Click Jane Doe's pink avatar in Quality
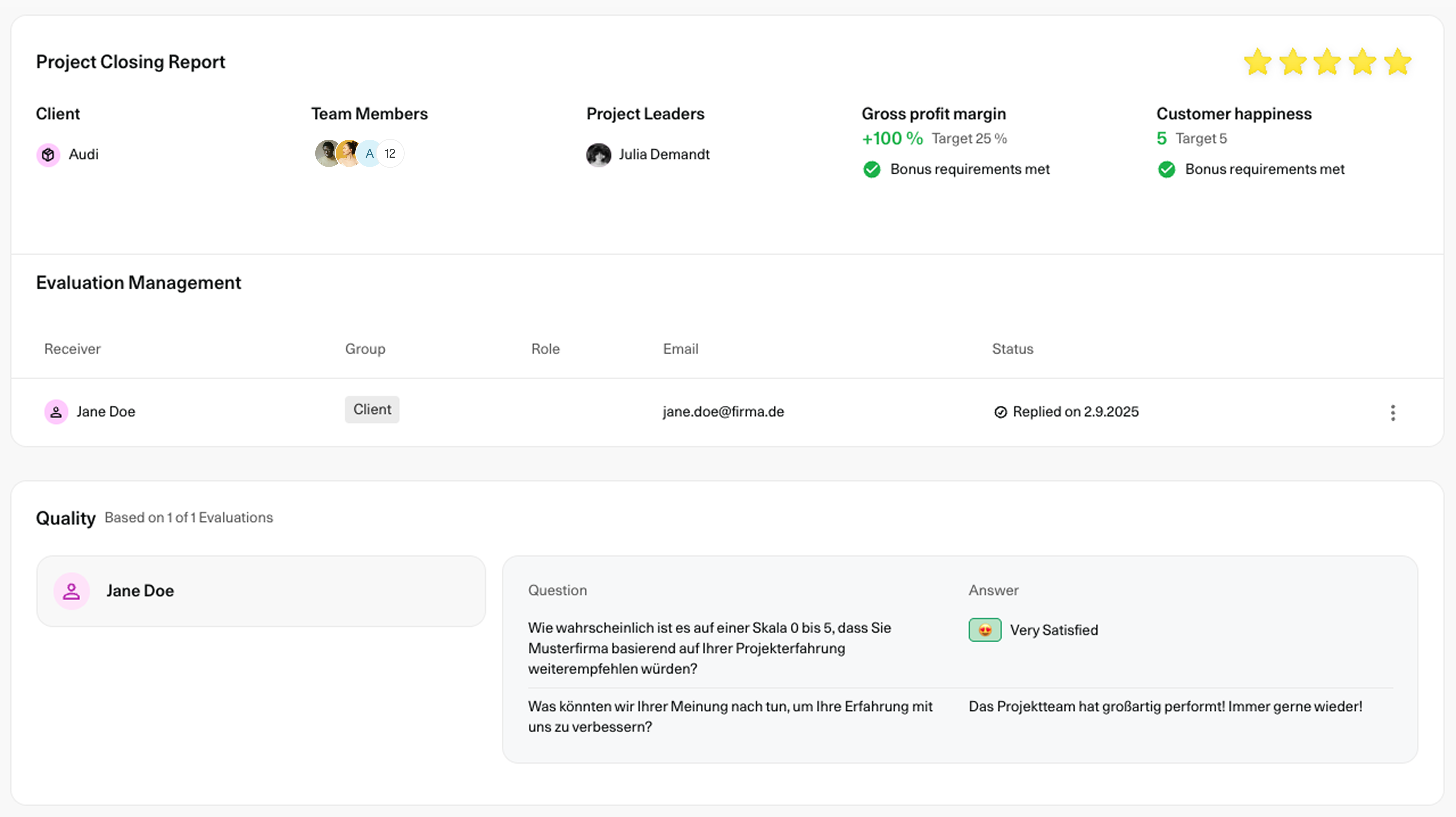Image resolution: width=1456 pixels, height=817 pixels. pos(72,591)
